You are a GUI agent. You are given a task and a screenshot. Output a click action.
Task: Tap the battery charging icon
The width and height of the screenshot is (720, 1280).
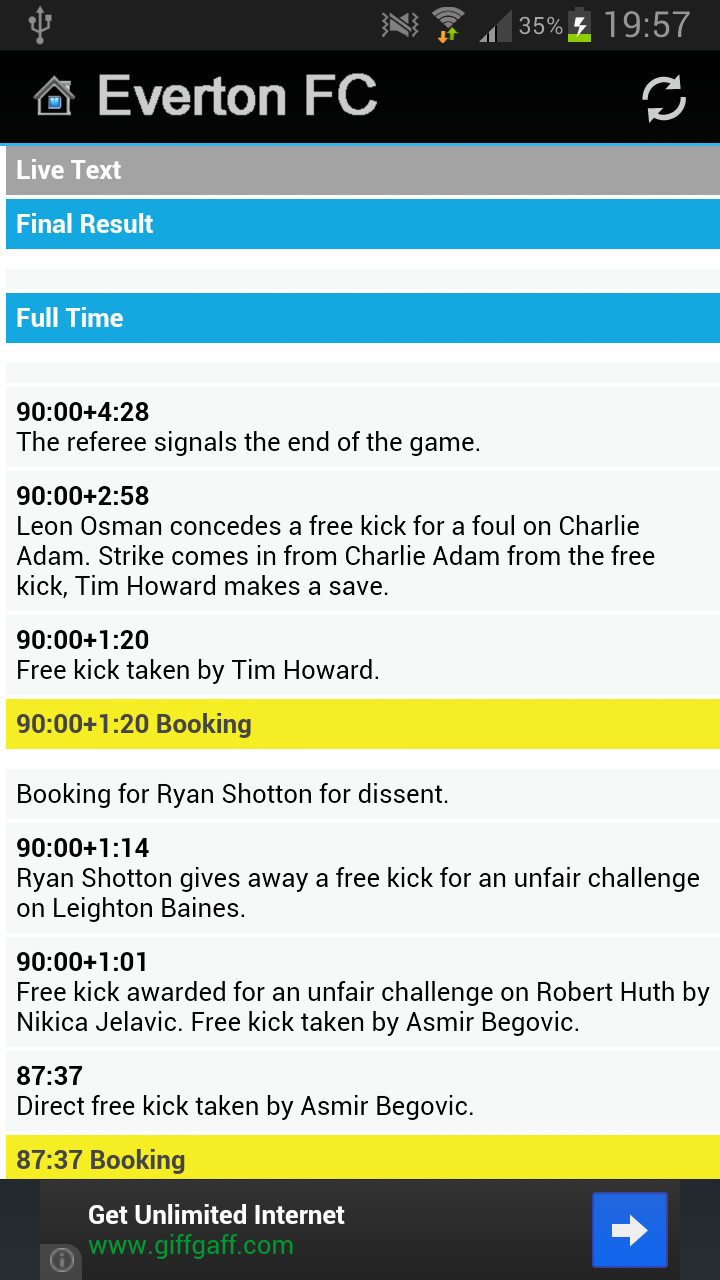tap(580, 25)
